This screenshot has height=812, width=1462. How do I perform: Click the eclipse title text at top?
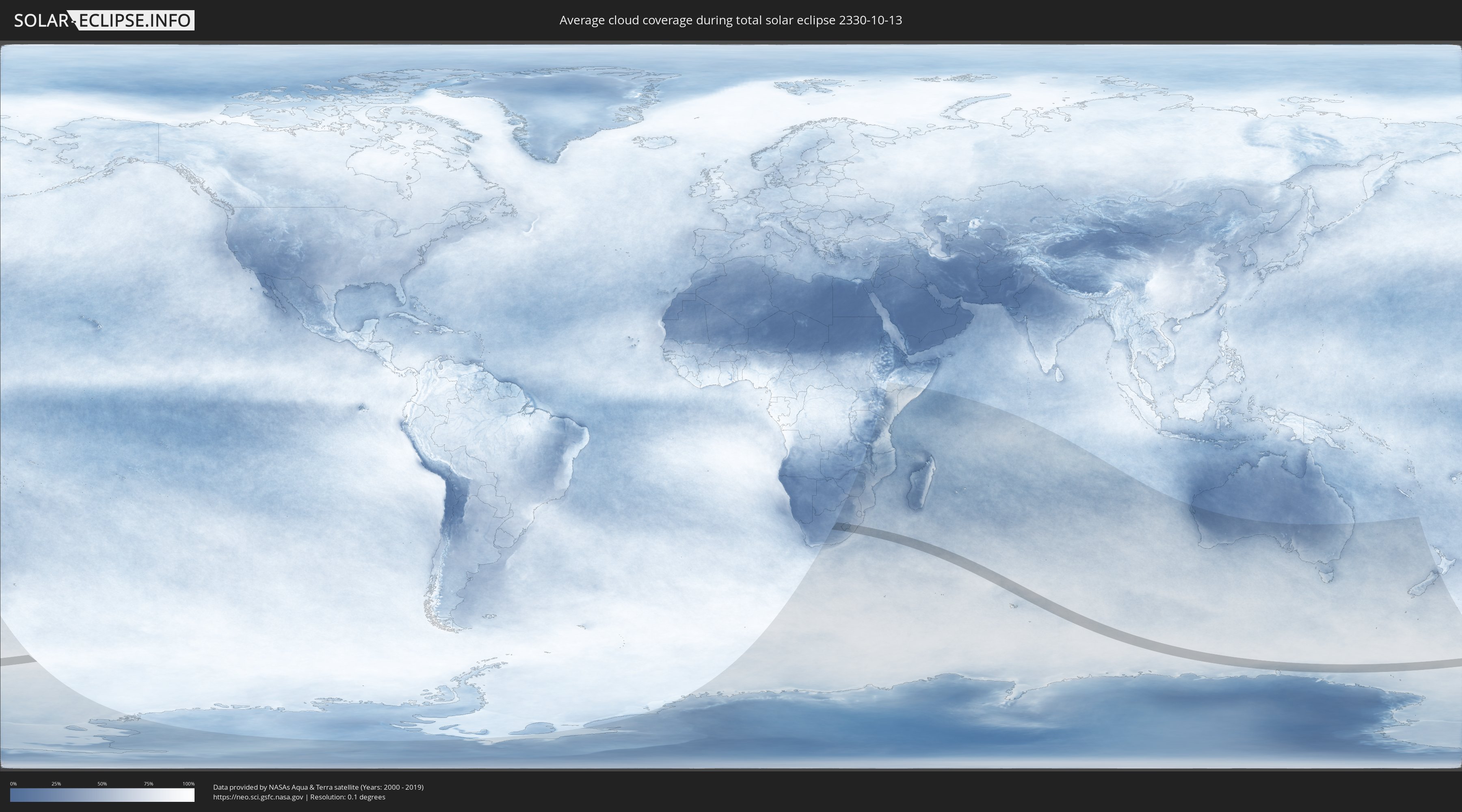click(x=731, y=20)
